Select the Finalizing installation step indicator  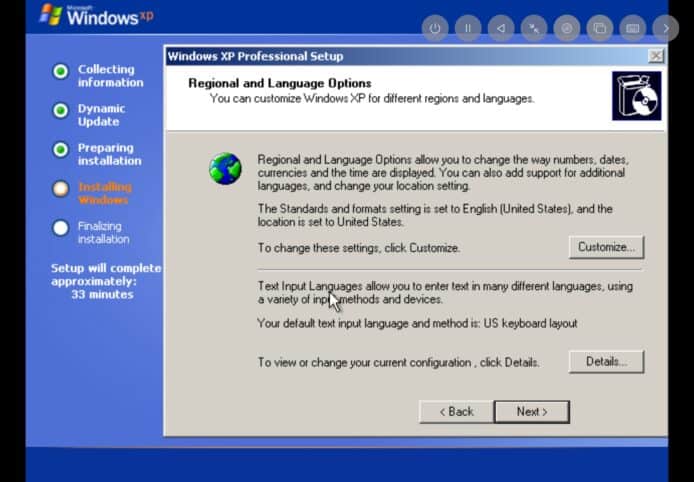click(61, 227)
